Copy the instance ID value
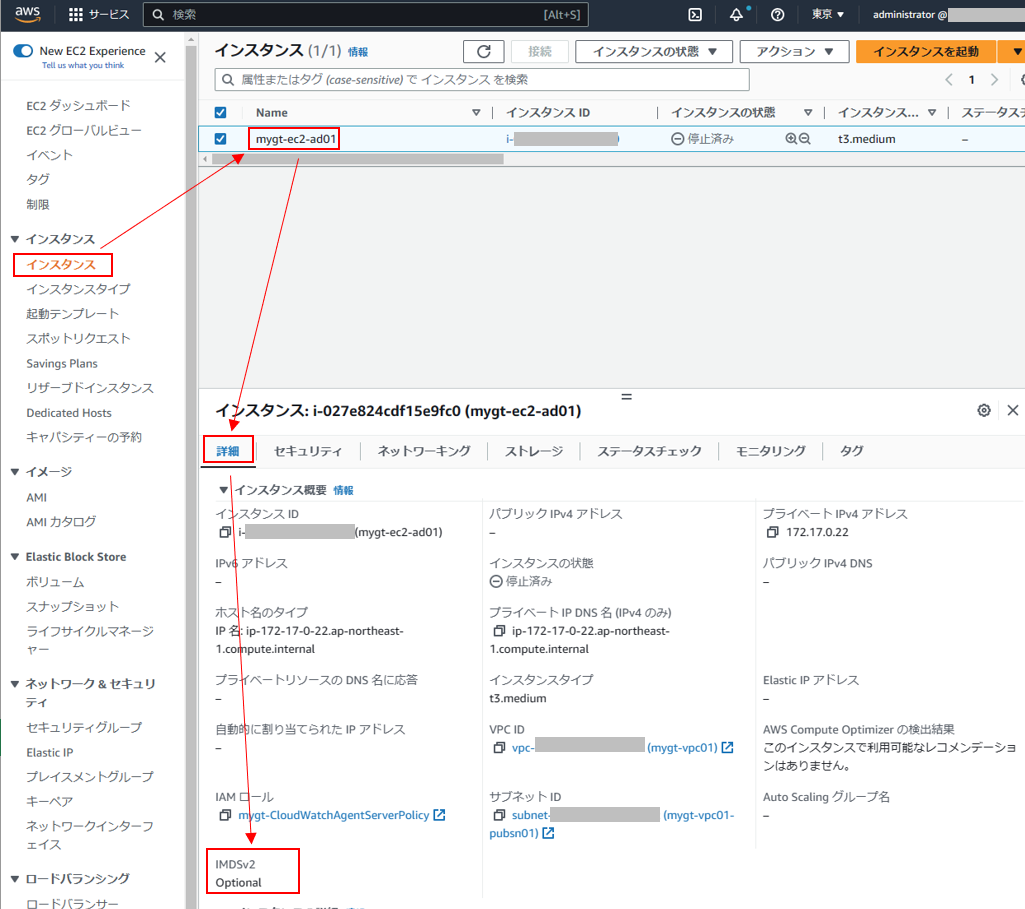Viewport: 1025px width, 909px height. click(225, 532)
